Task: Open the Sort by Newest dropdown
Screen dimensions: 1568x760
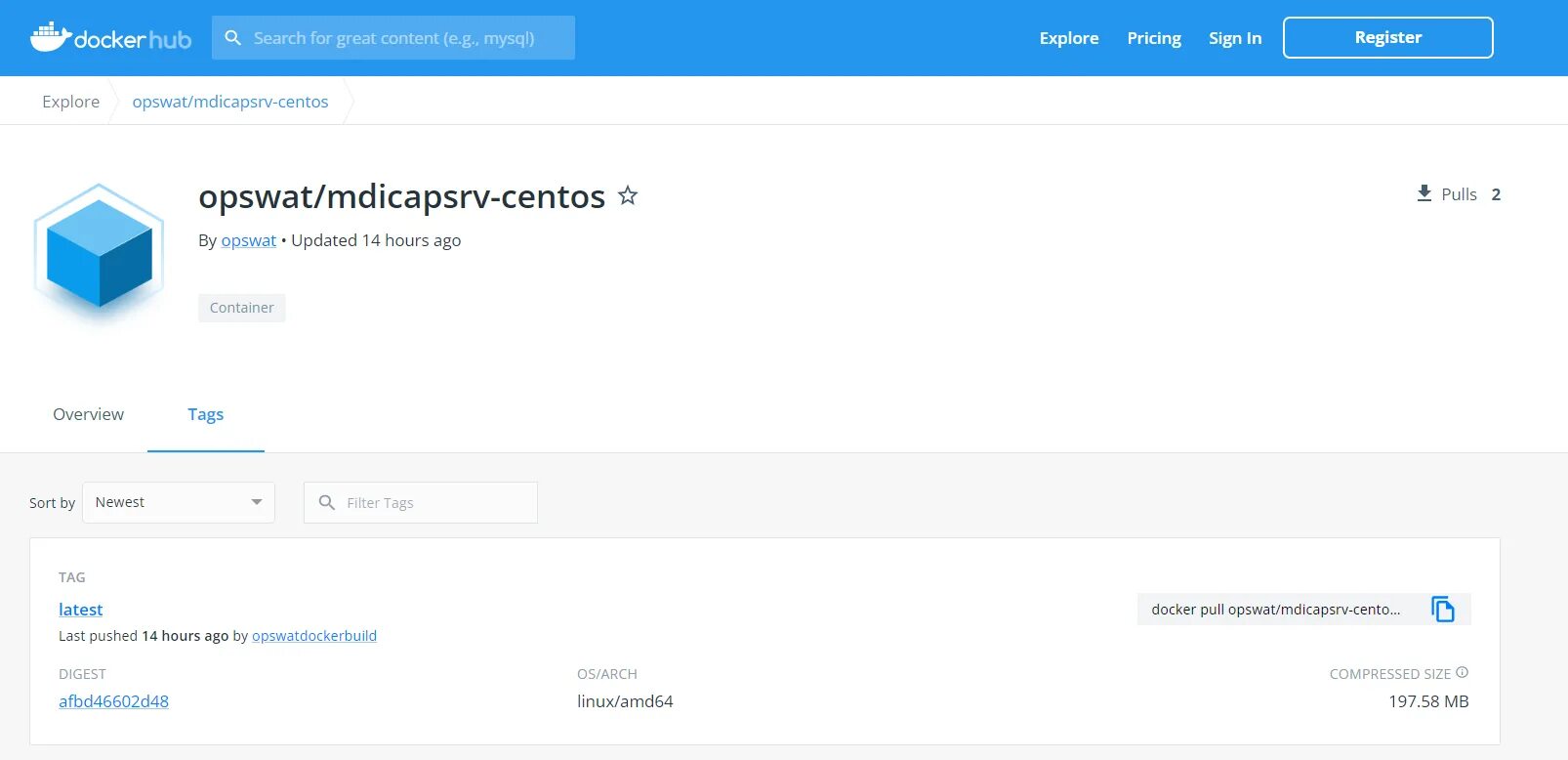Action: click(x=179, y=502)
